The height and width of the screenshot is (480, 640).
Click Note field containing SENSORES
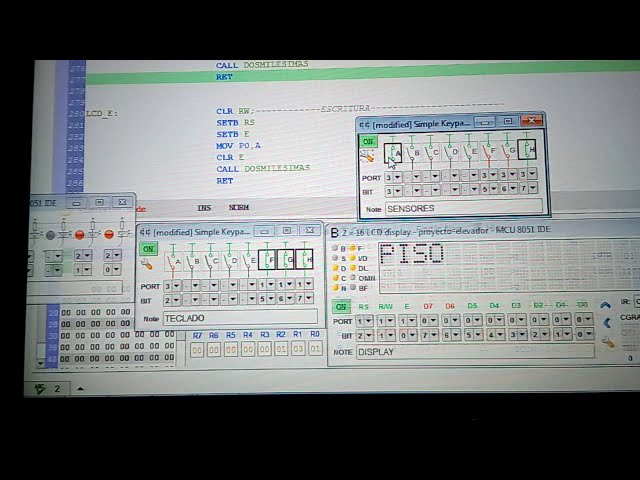(x=462, y=209)
